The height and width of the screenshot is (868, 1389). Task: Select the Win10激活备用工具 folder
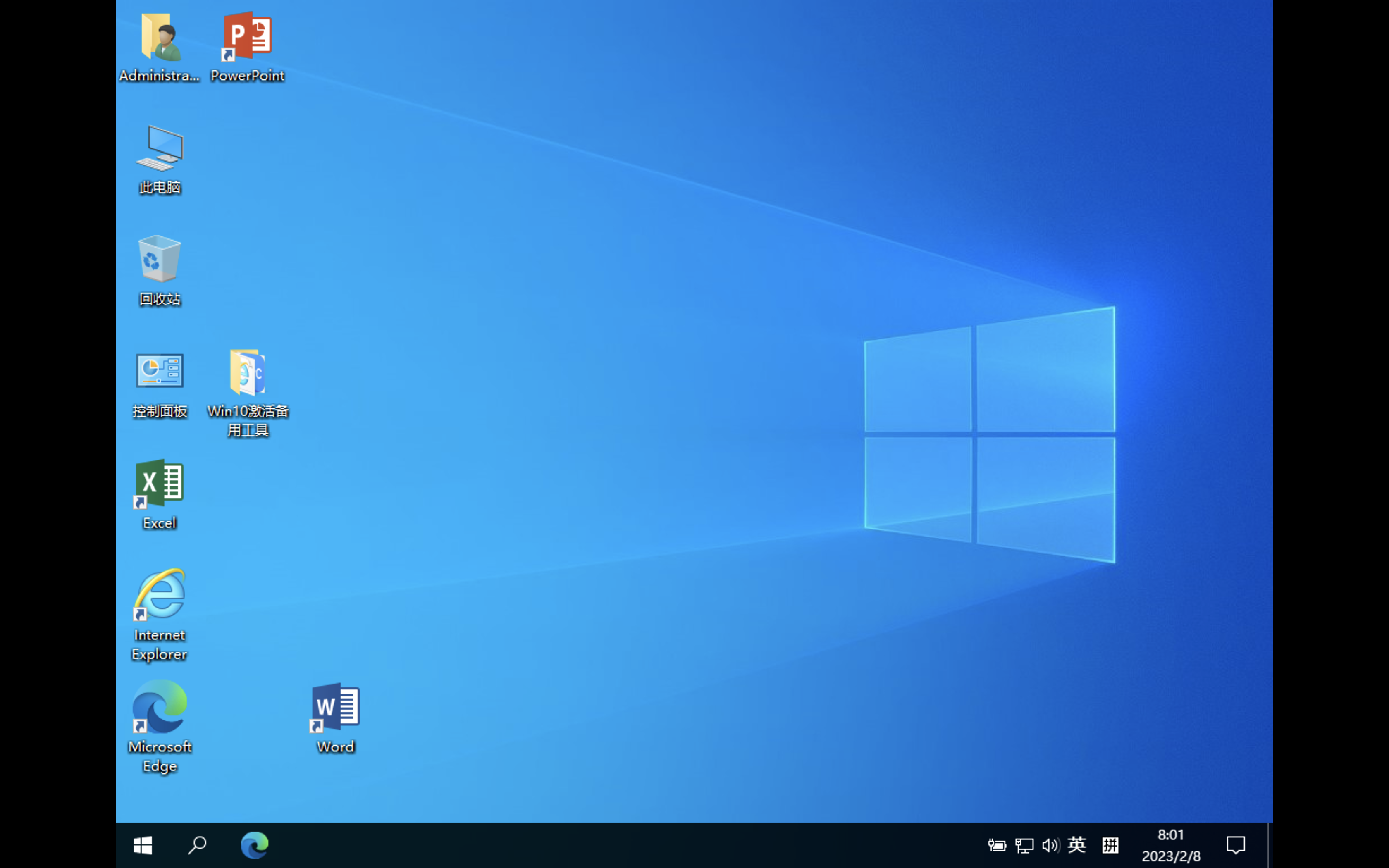(x=247, y=373)
